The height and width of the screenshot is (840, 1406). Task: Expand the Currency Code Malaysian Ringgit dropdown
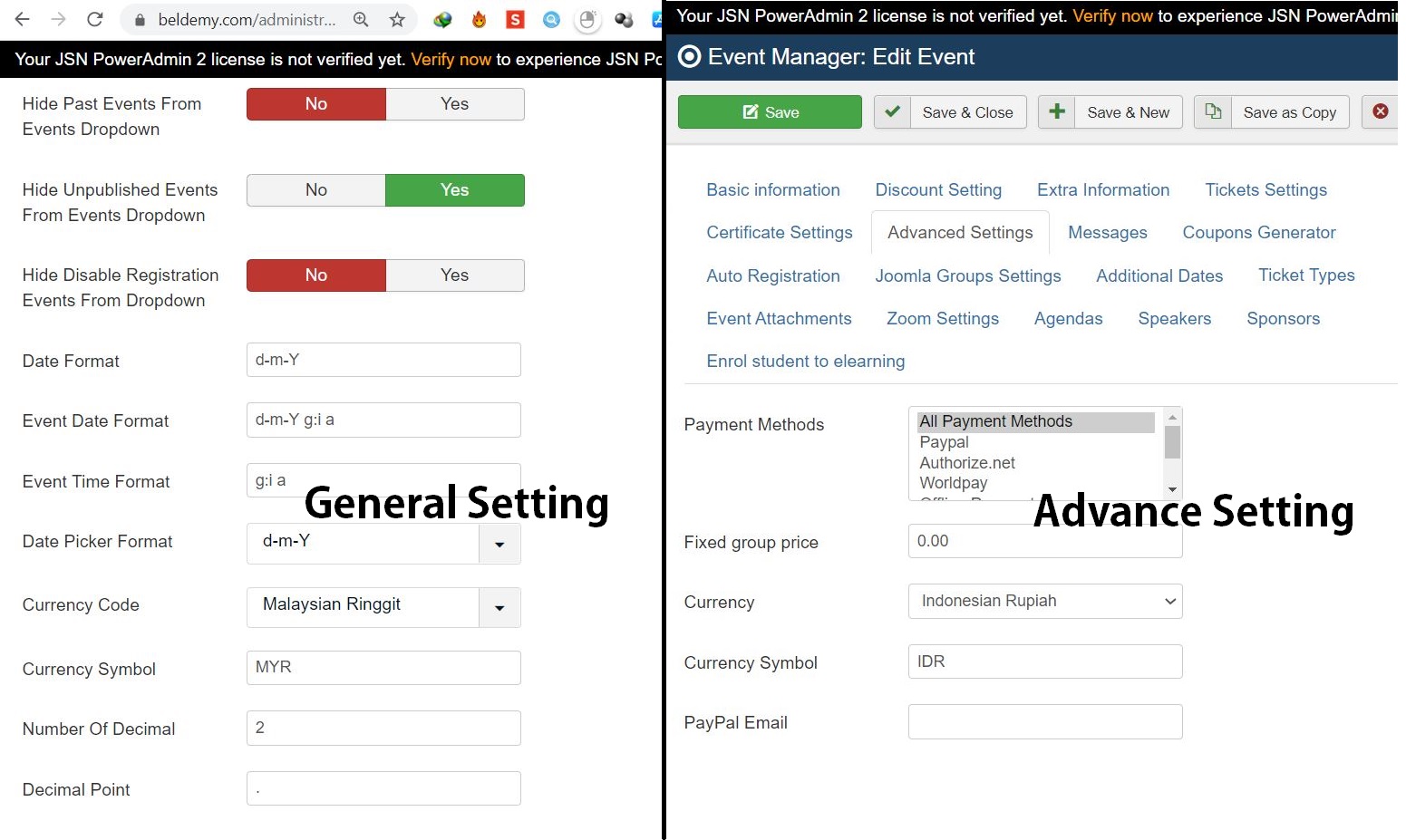(x=499, y=607)
